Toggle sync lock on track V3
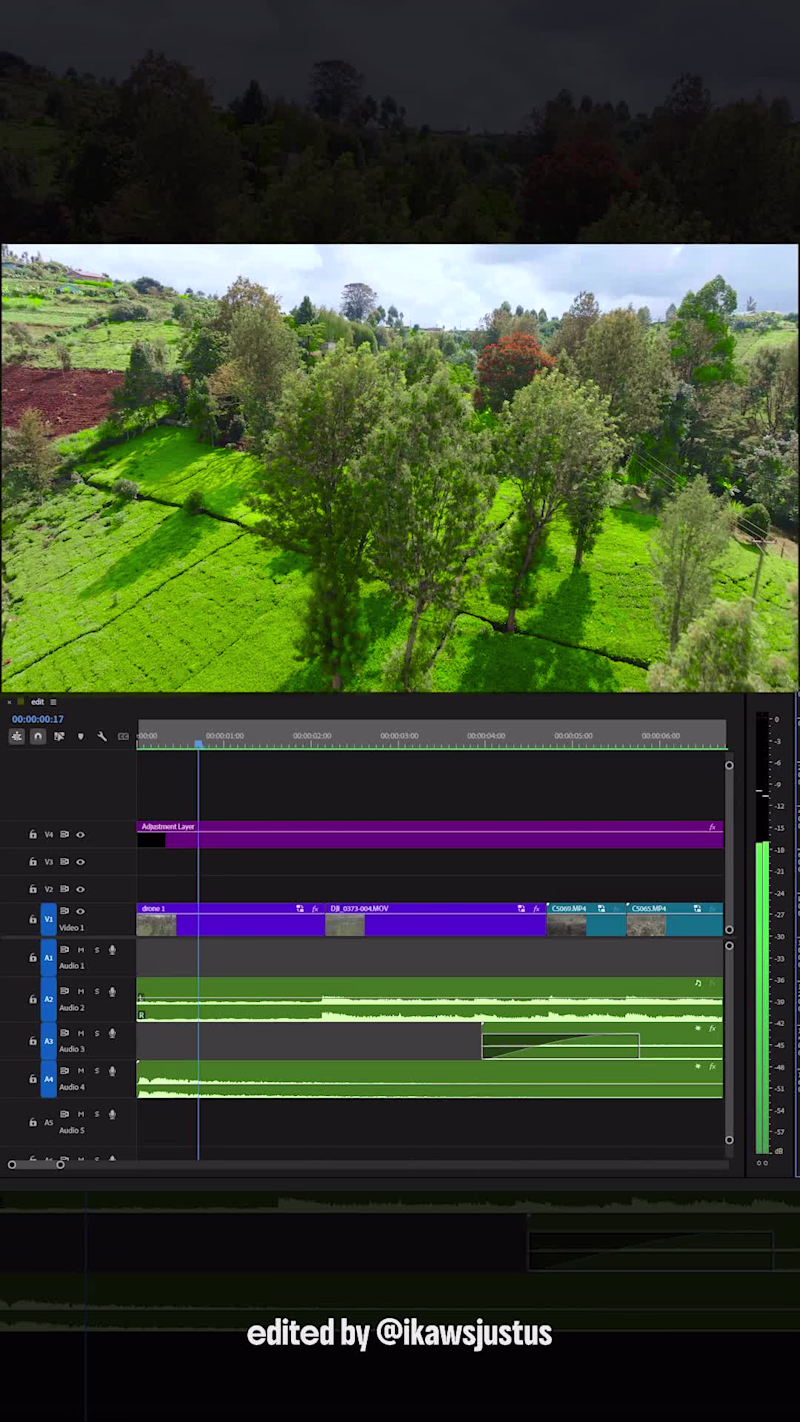Viewport: 800px width, 1422px height. point(65,861)
